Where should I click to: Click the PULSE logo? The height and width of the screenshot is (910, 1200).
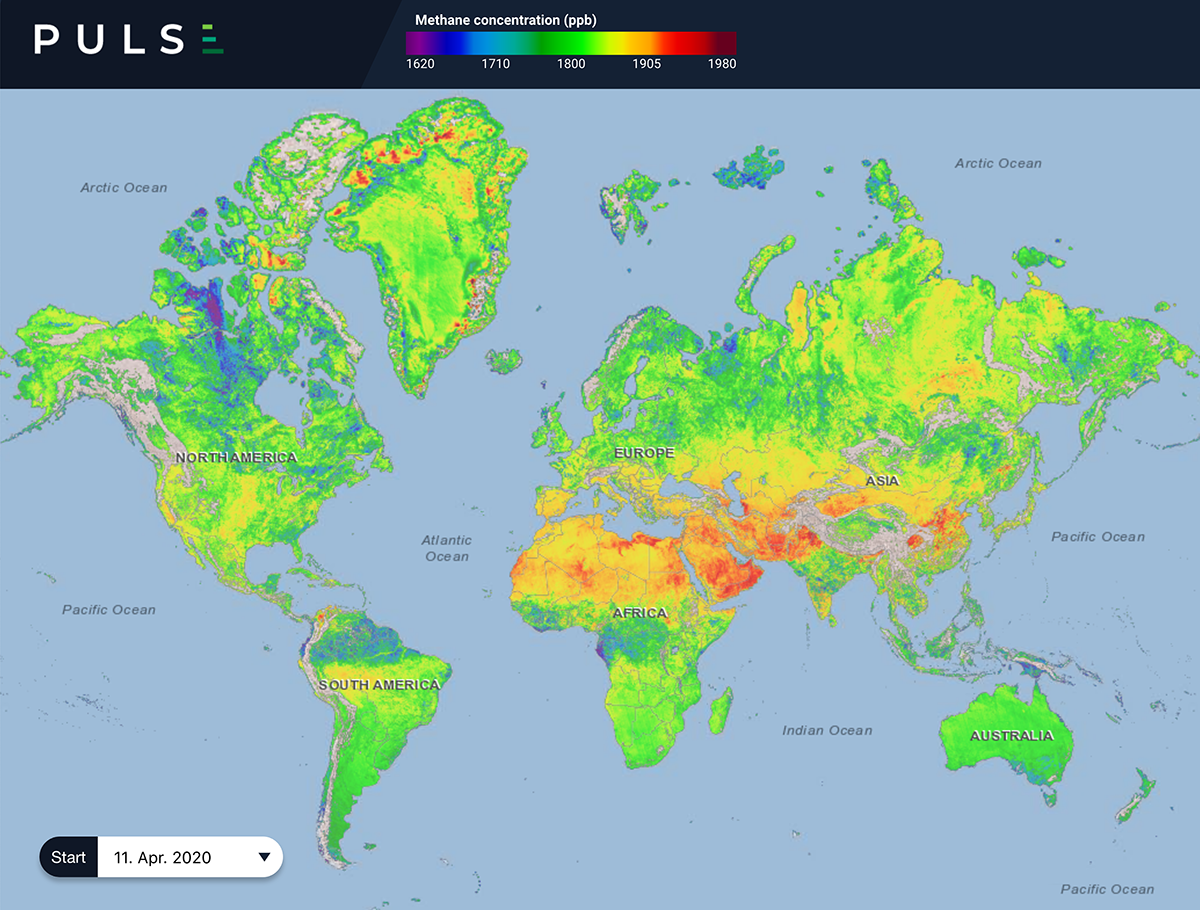(130, 40)
